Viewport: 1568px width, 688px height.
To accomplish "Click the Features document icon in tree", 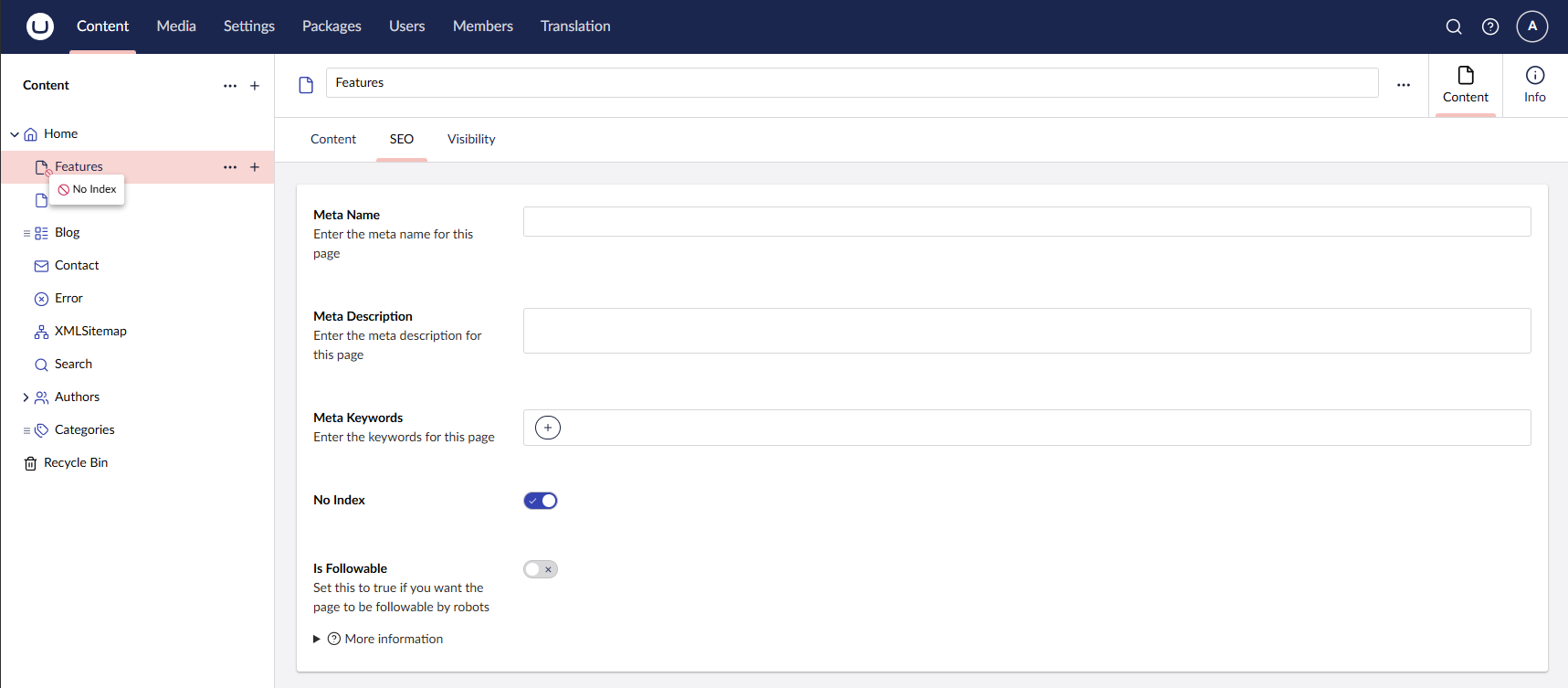I will pyautogui.click(x=41, y=167).
